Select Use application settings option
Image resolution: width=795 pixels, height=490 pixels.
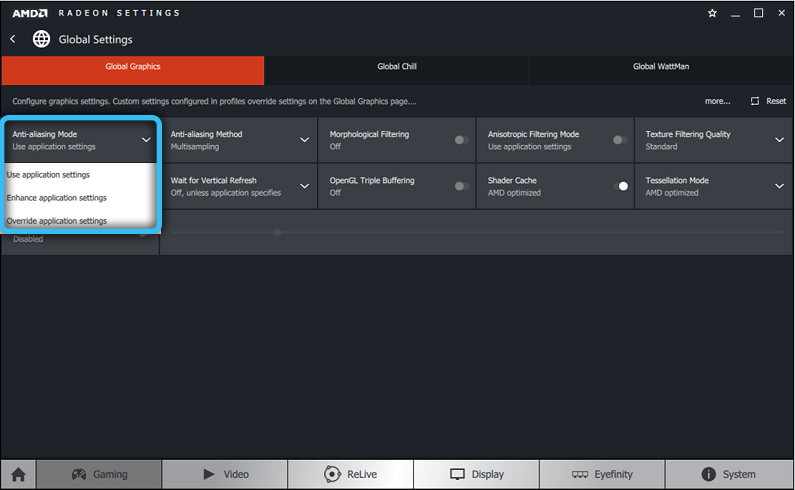[80, 174]
